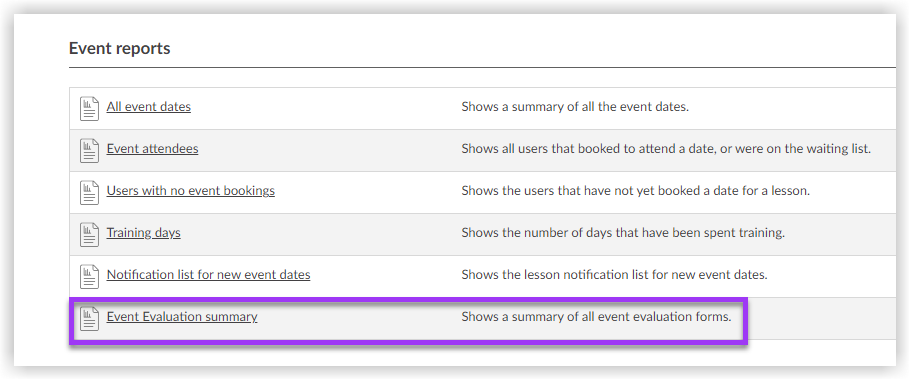Screen dimensions: 910x380
Task: Click the report icon beside Training days
Action: 89,234
